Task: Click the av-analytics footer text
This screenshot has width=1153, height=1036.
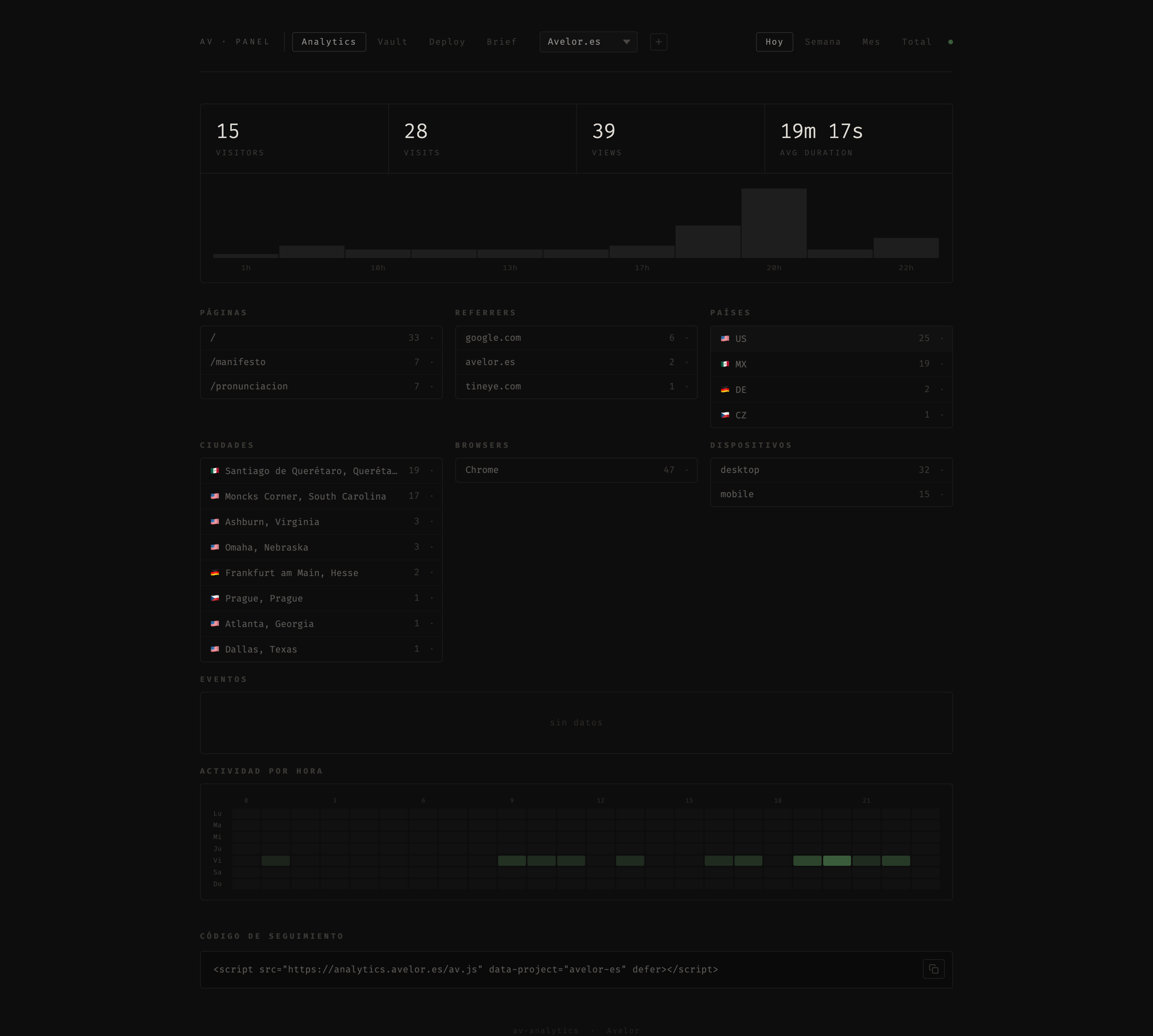Action: pos(546,1030)
